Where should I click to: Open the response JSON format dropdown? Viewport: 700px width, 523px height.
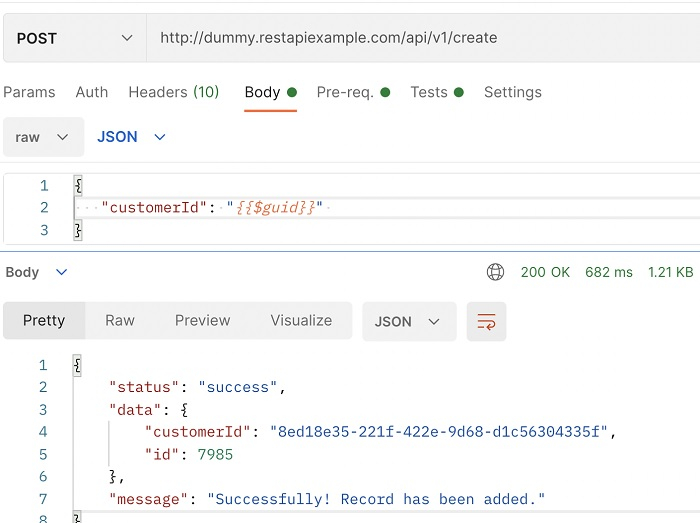pos(408,321)
